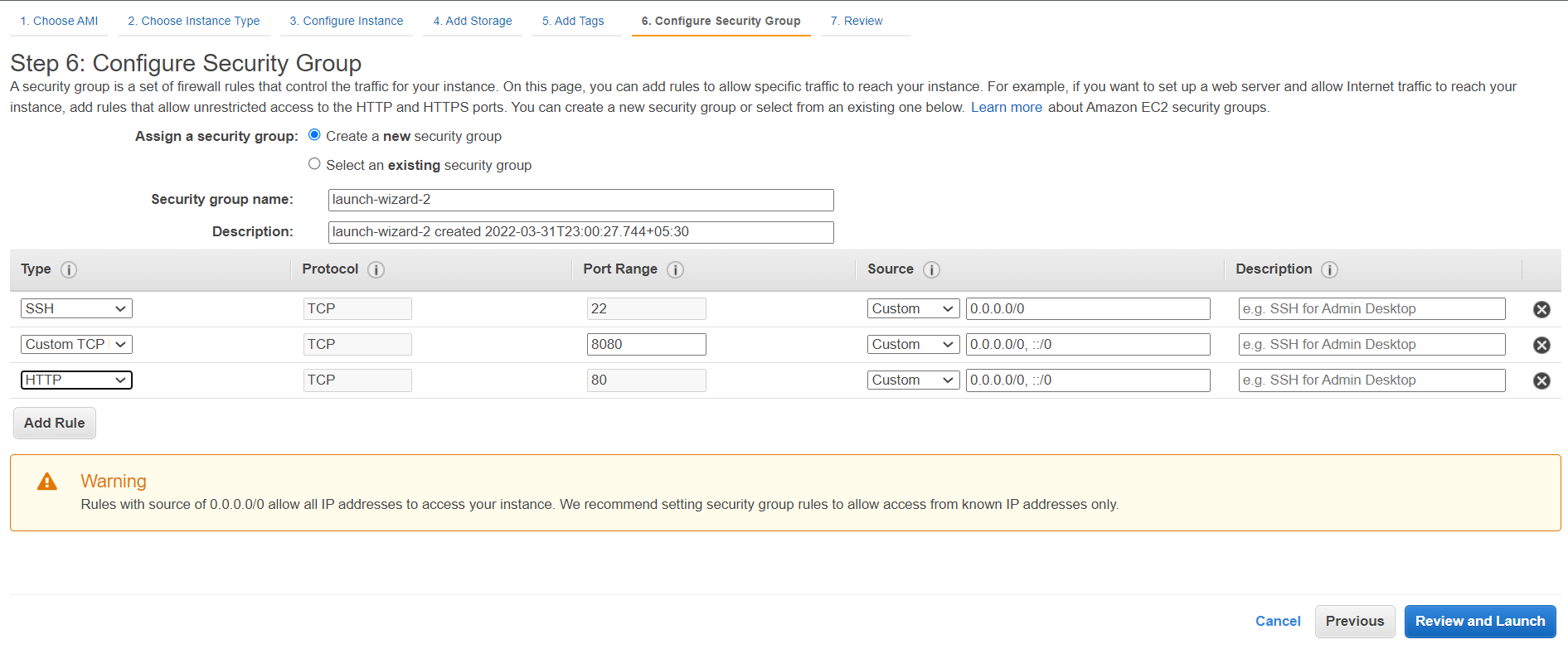Edit the Security group name field
The width and height of the screenshot is (1568, 654).
tap(580, 200)
